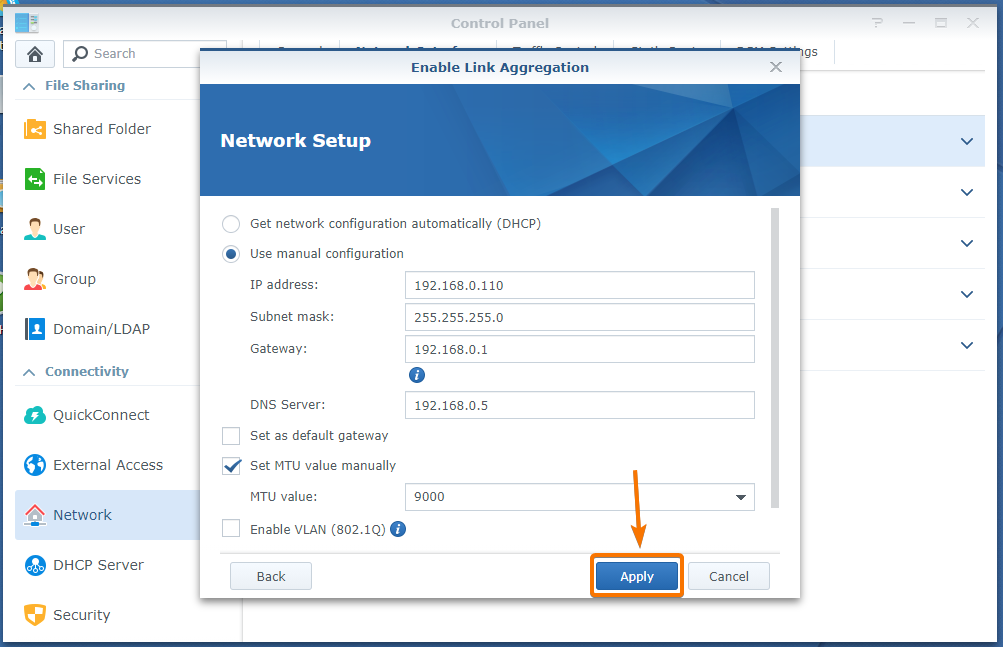The width and height of the screenshot is (1003, 647).
Task: Click Apply button
Action: pos(636,577)
